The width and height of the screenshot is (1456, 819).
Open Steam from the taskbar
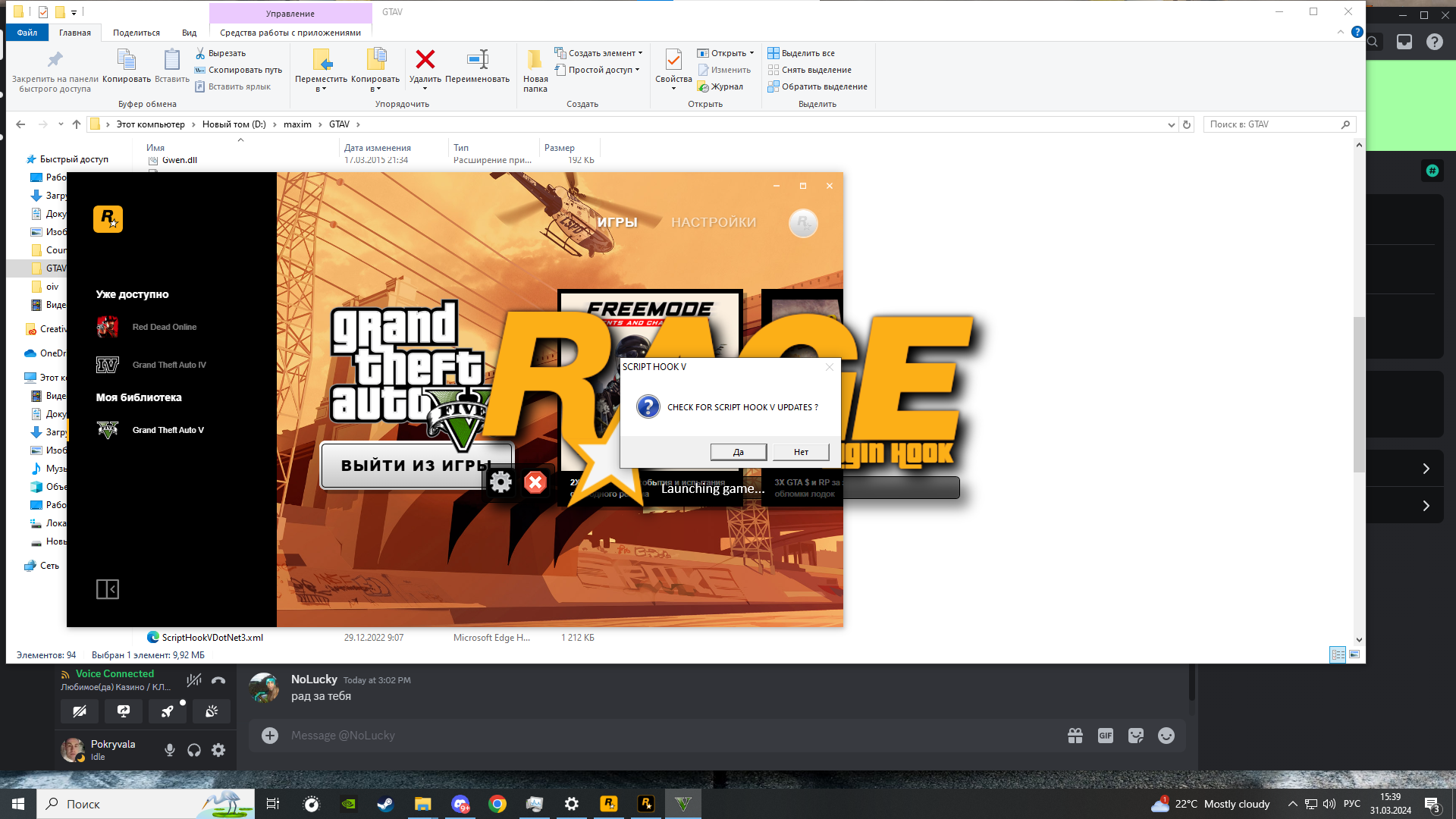point(385,804)
